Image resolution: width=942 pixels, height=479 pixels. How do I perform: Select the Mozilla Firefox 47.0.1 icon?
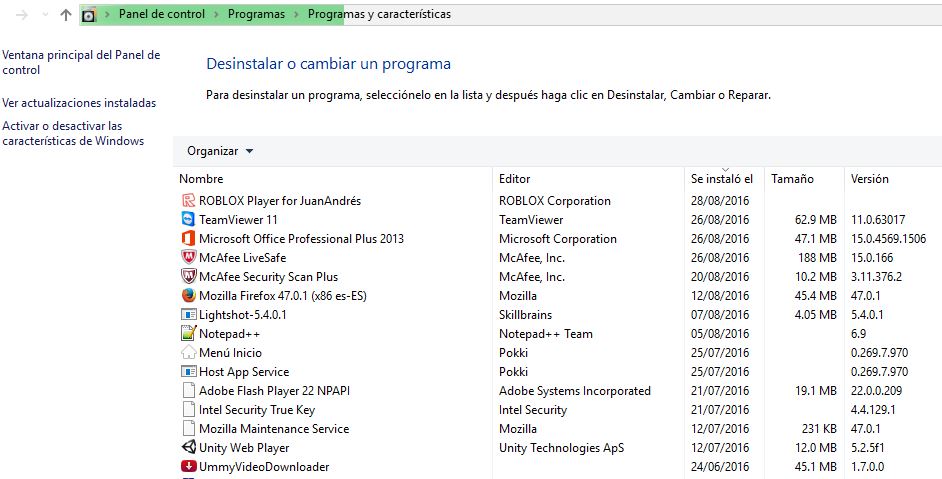coord(189,296)
